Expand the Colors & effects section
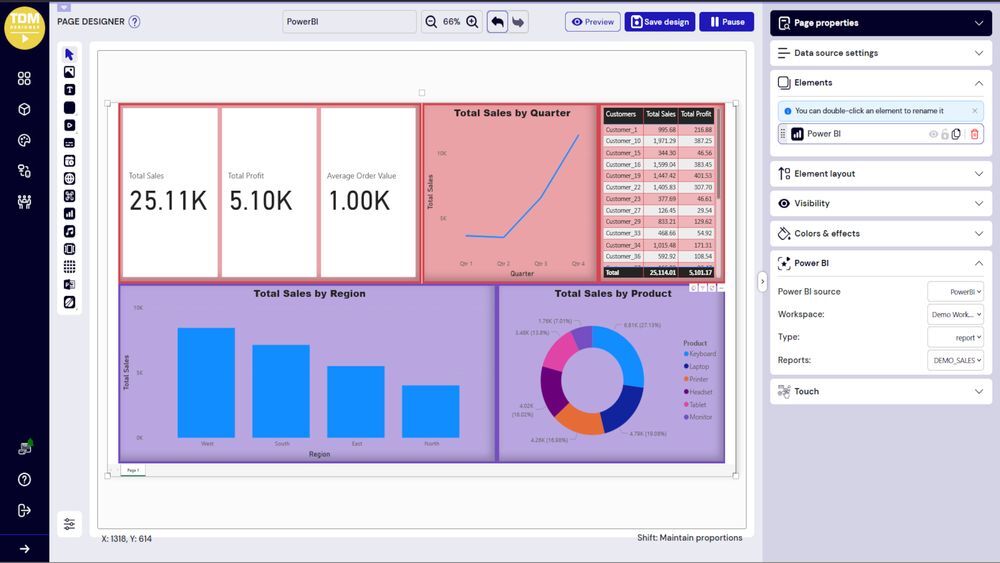The height and width of the screenshot is (563, 1000). 881,233
